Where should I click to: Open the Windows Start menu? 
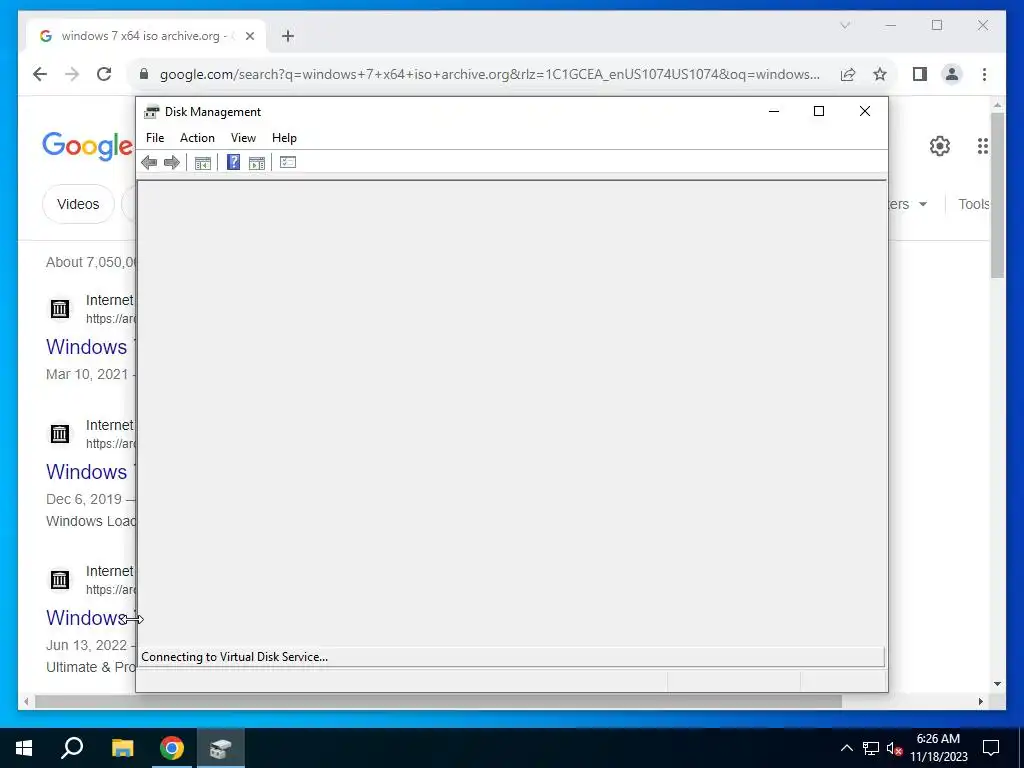[24, 748]
